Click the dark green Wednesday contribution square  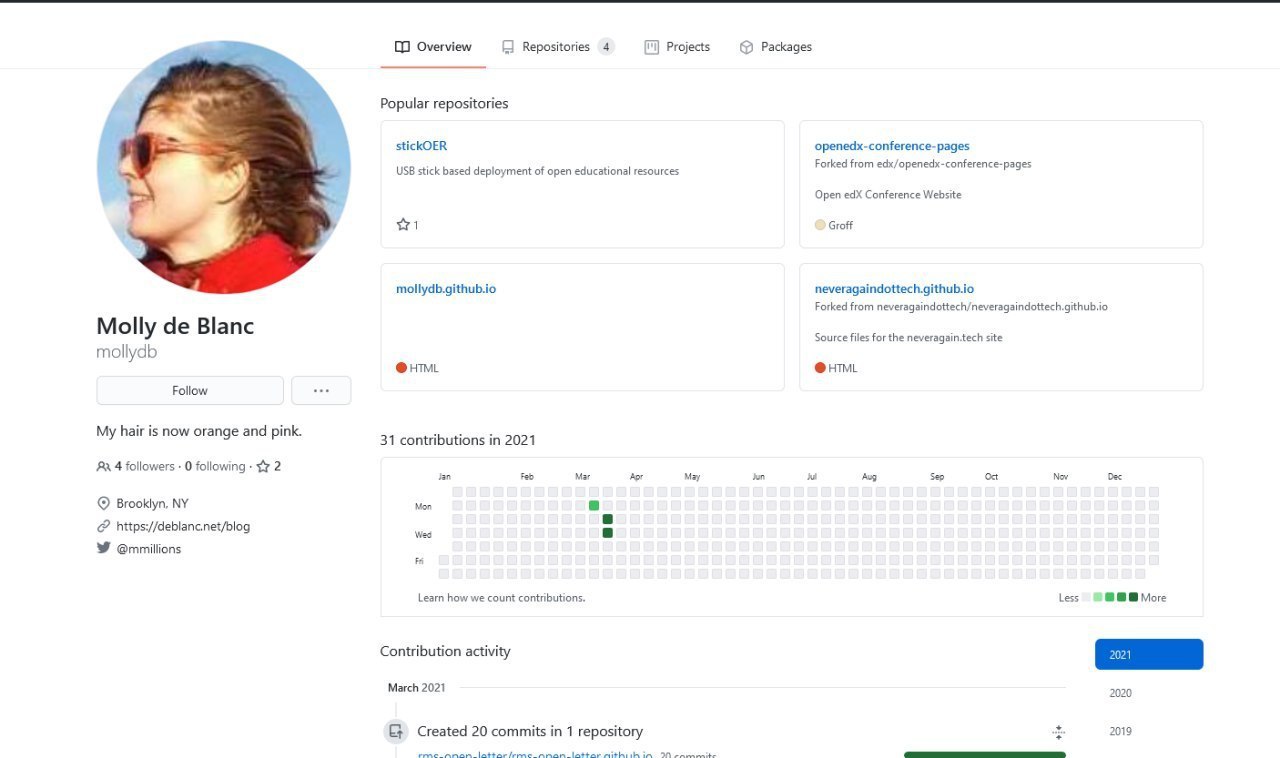pos(608,533)
